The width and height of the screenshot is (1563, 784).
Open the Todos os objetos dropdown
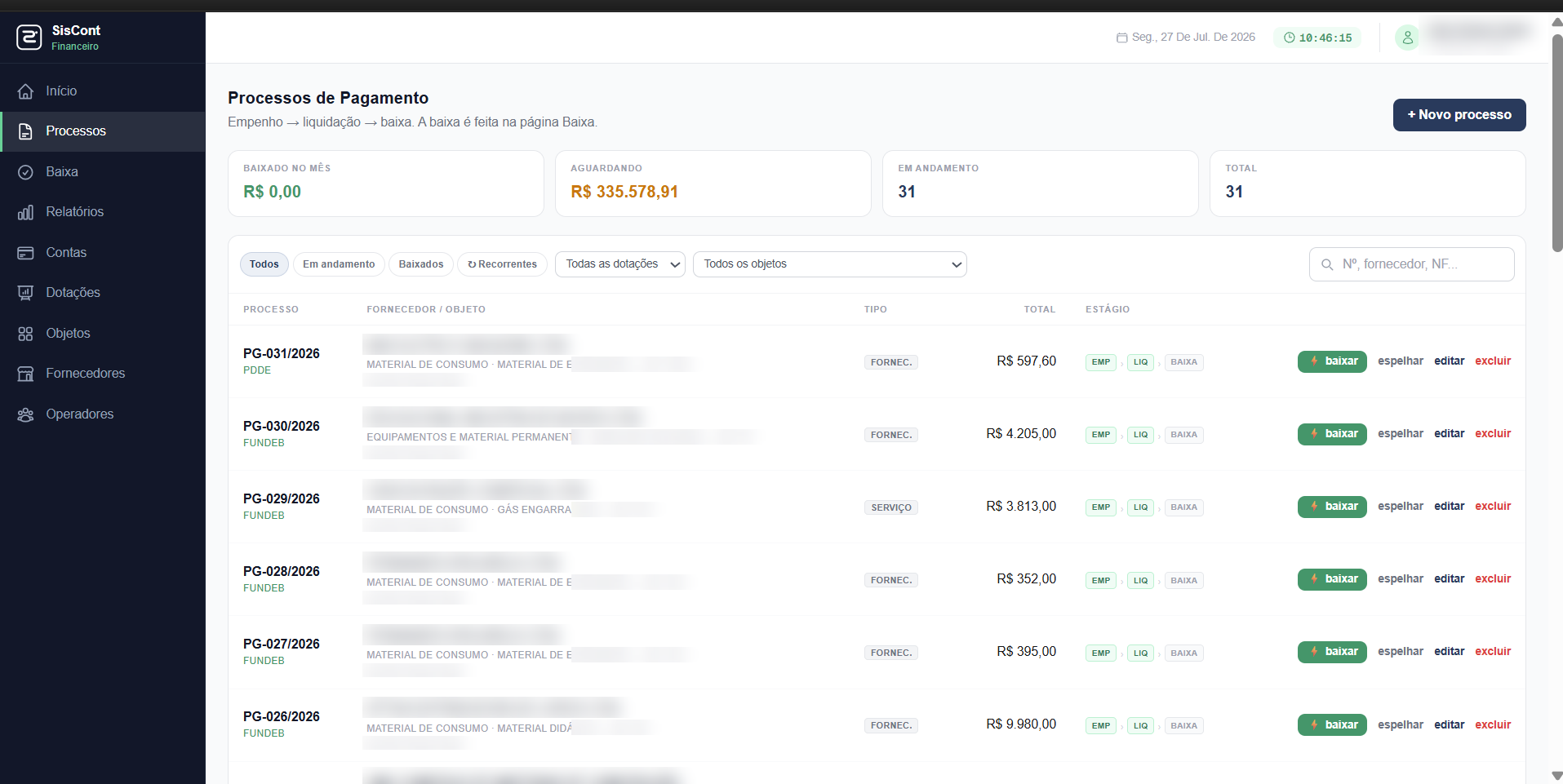(x=830, y=264)
